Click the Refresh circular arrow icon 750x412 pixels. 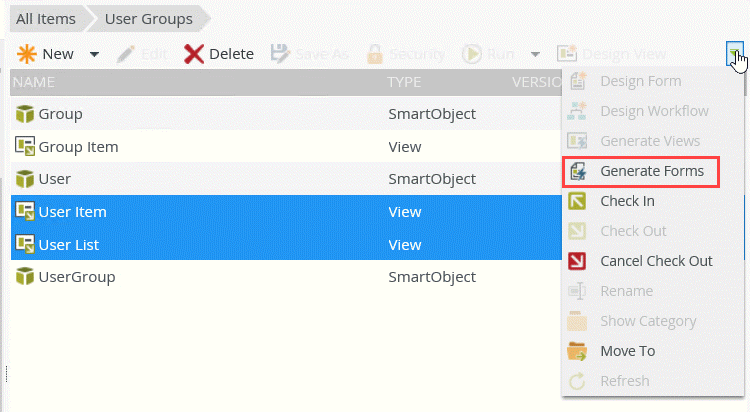pos(577,381)
